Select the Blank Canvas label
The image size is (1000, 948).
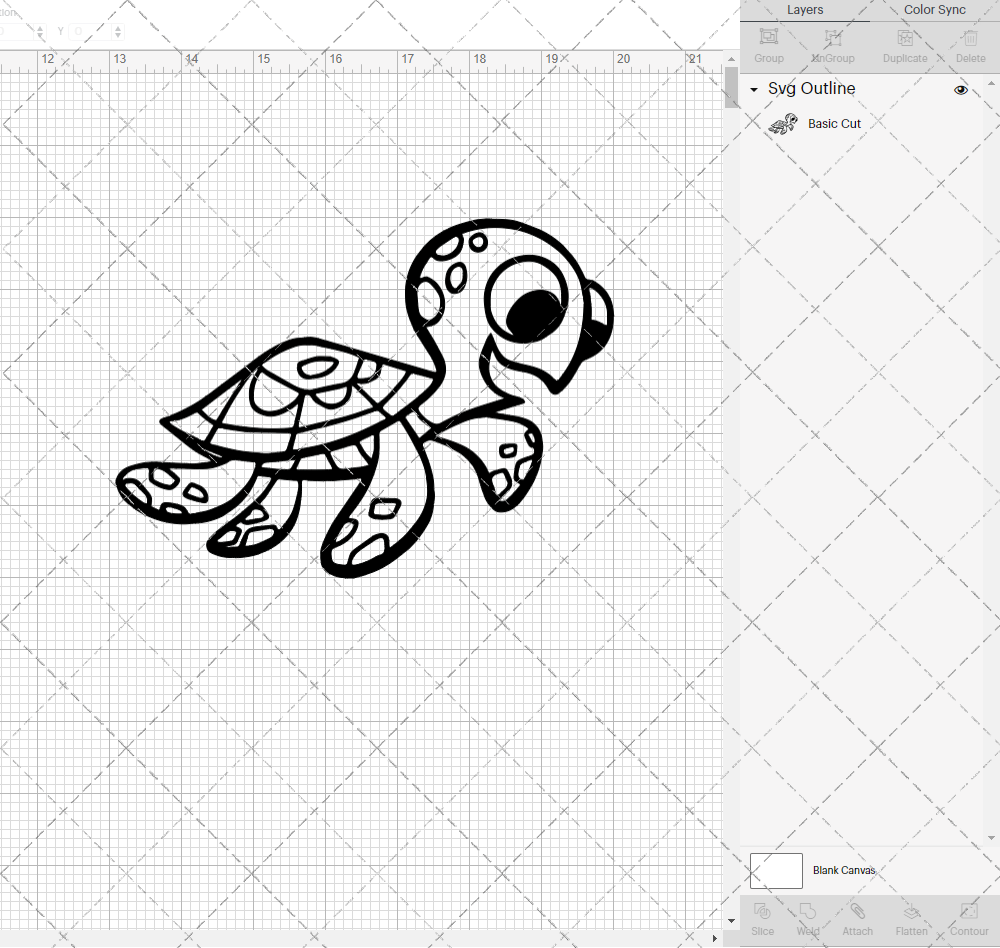[x=844, y=870]
